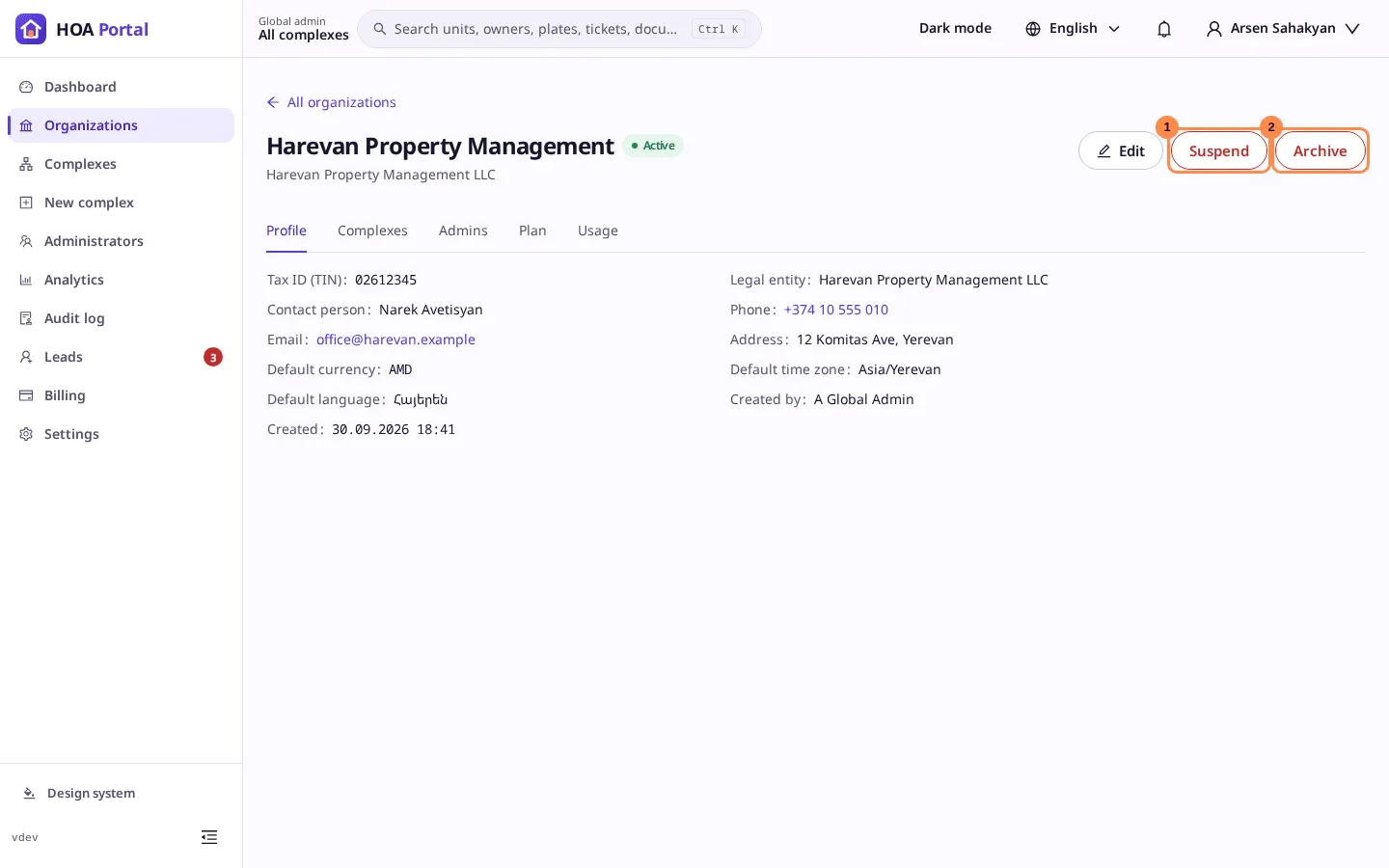Image resolution: width=1389 pixels, height=868 pixels.
Task: Click the Administrators people icon
Action: click(26, 241)
